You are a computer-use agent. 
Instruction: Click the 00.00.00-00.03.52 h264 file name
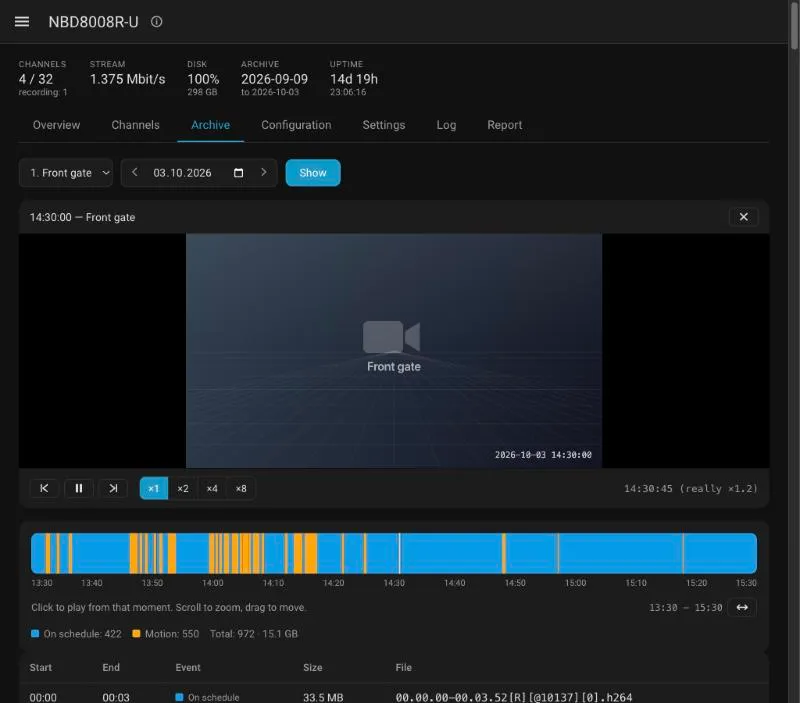click(514, 697)
